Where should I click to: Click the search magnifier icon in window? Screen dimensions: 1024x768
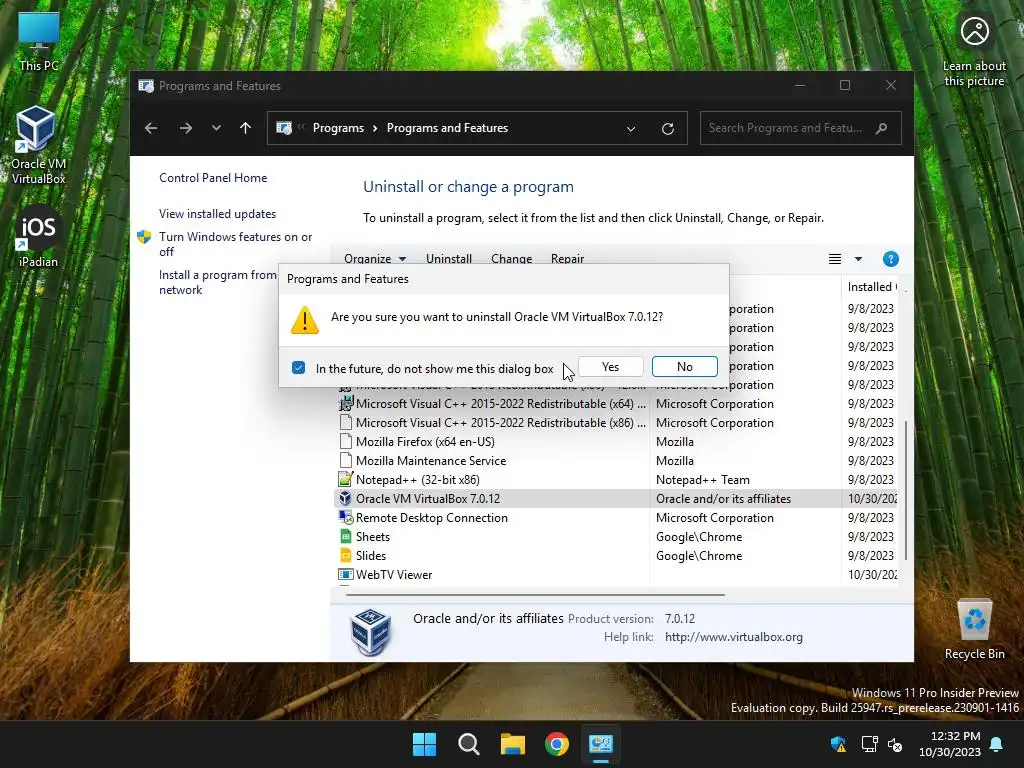pos(882,128)
